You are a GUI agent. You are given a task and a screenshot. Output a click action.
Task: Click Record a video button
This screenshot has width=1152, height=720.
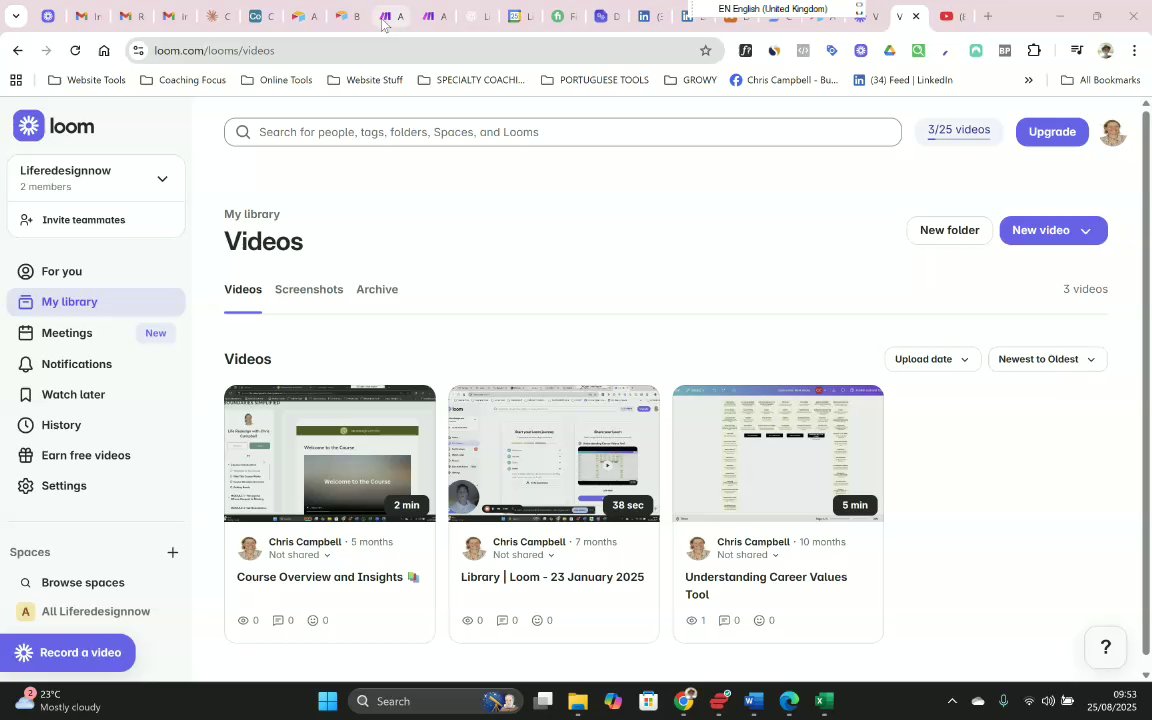pos(68,653)
